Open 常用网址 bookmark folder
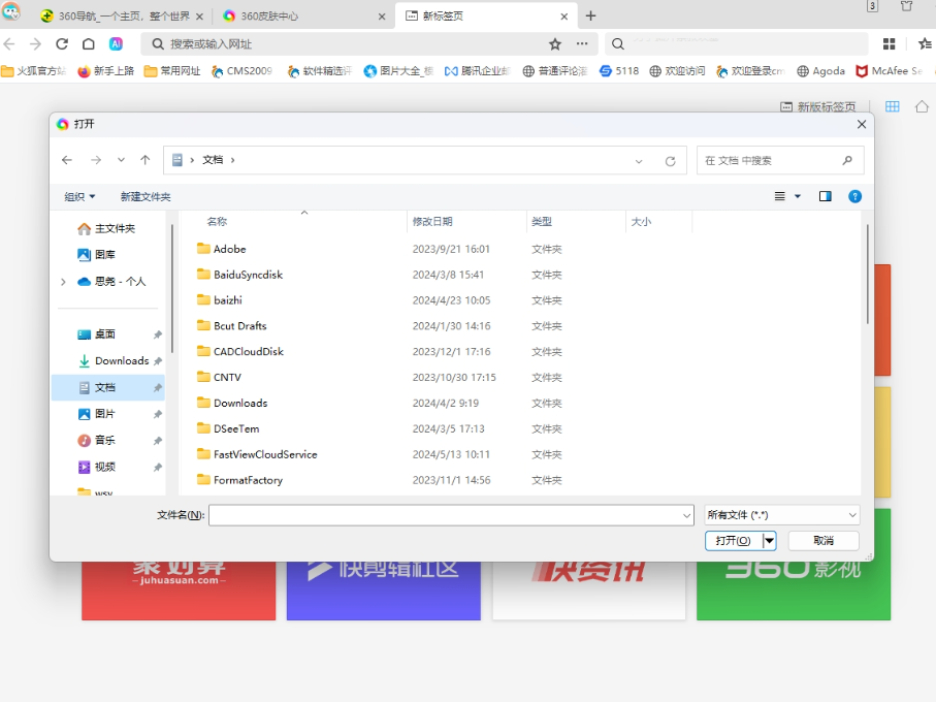This screenshot has height=702, width=936. 173,71
